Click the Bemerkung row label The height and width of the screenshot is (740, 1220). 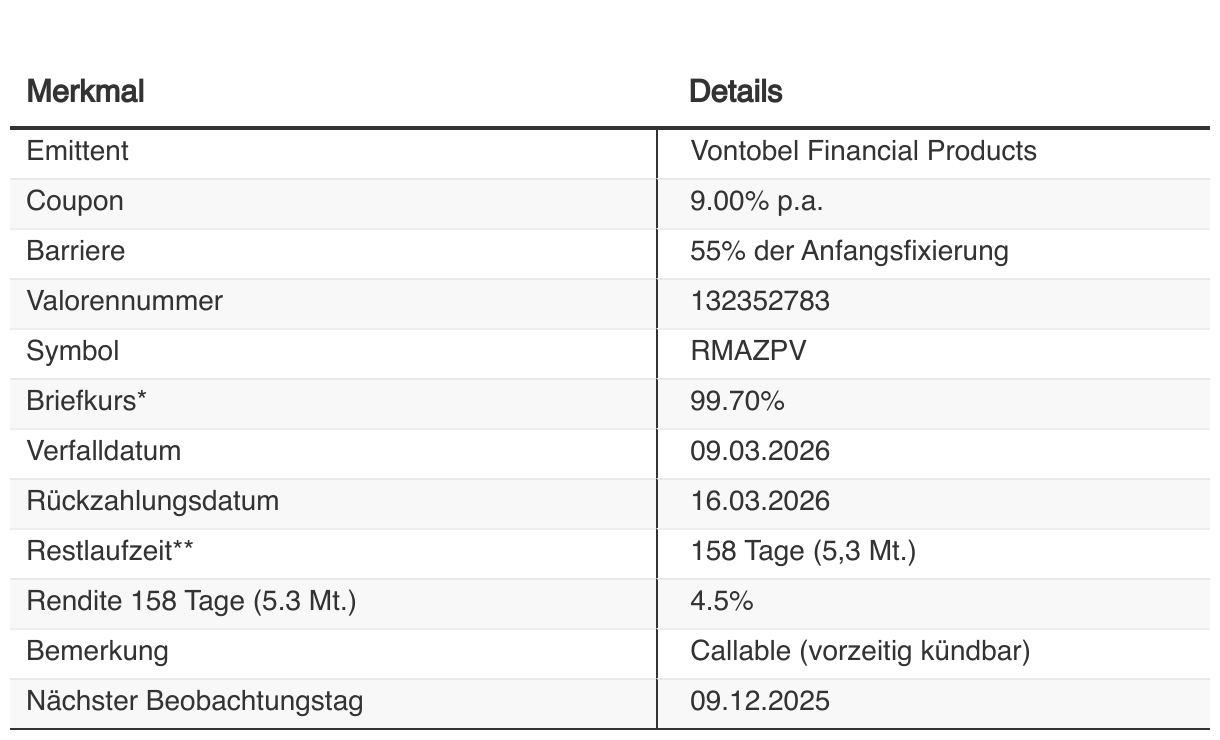[x=98, y=651]
